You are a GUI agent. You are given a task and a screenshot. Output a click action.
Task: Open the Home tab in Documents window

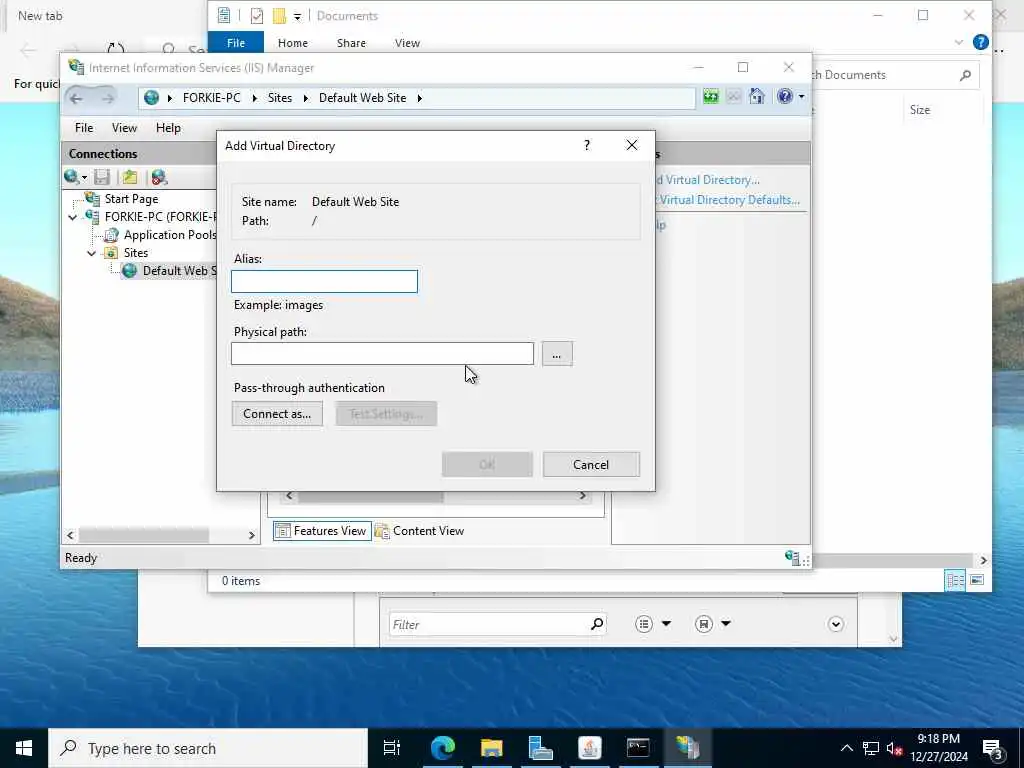point(293,43)
